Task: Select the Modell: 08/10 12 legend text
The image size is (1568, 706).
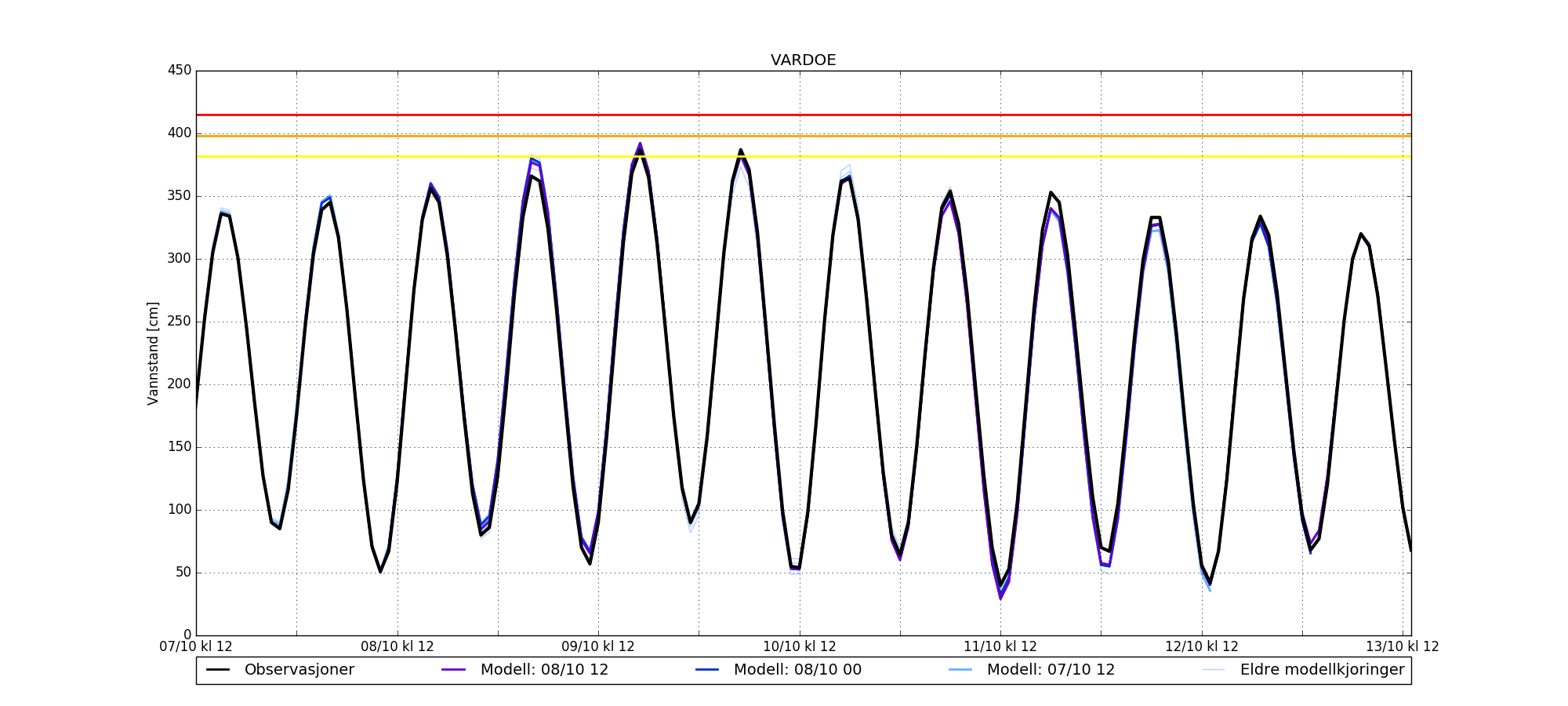Action: point(544,670)
